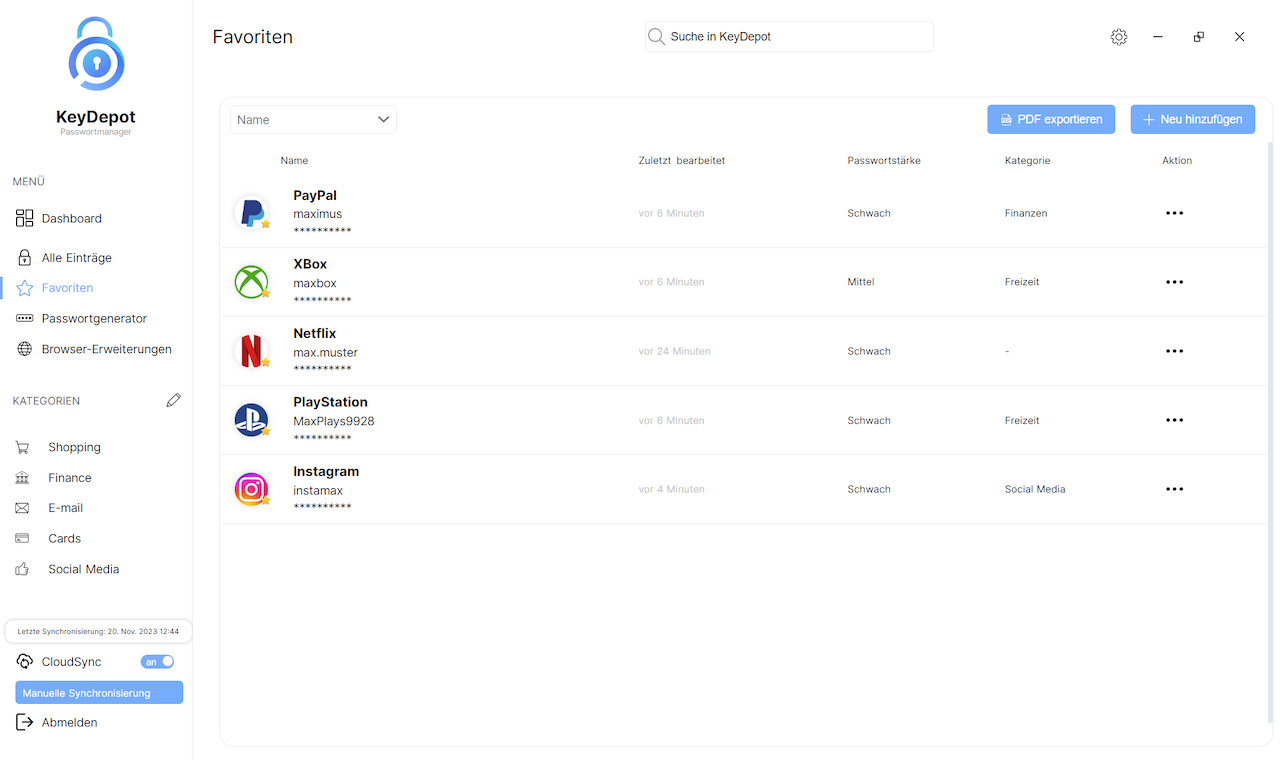Screen dimensions: 1280x760
Task: Start Manuelle Synchronisierung
Action: [x=99, y=693]
